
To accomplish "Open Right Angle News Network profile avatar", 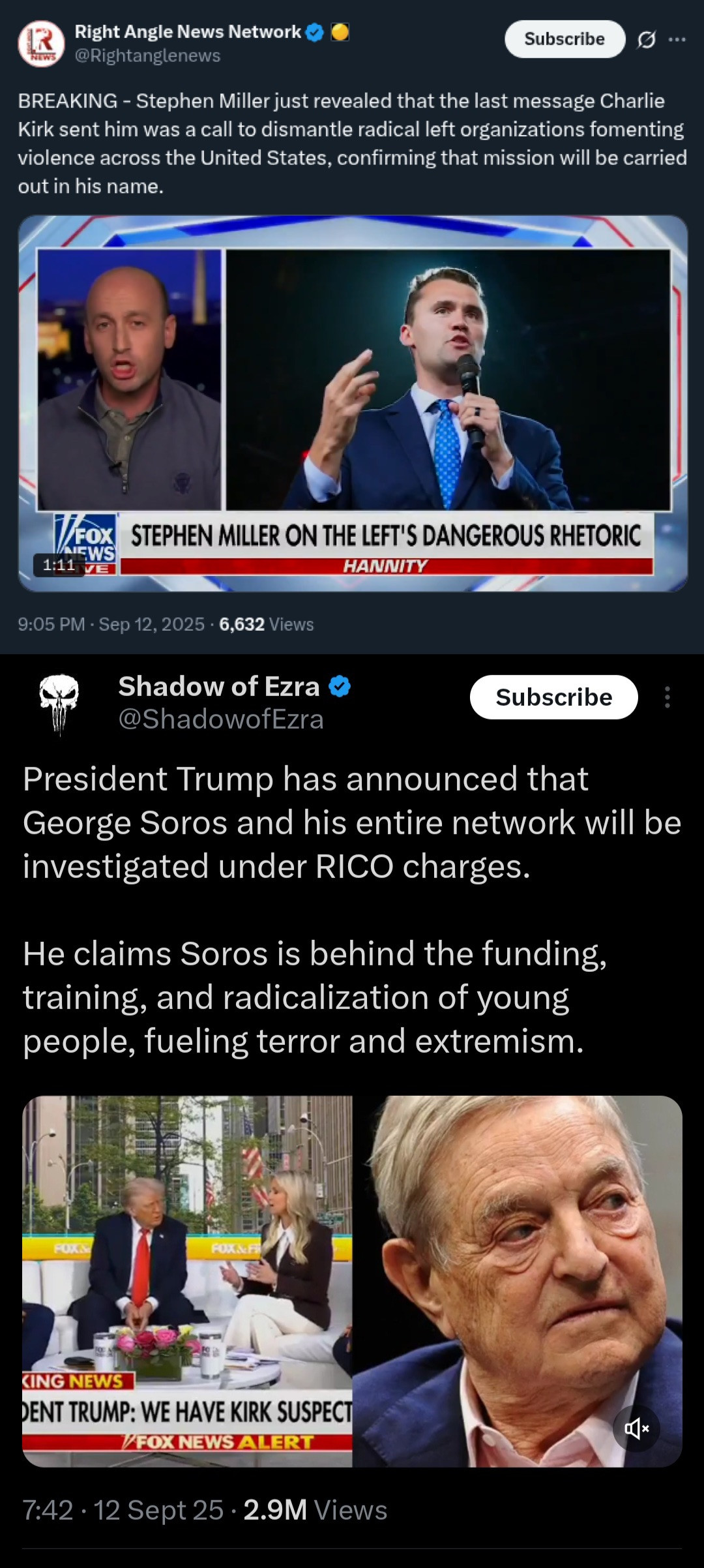I will coord(41,44).
